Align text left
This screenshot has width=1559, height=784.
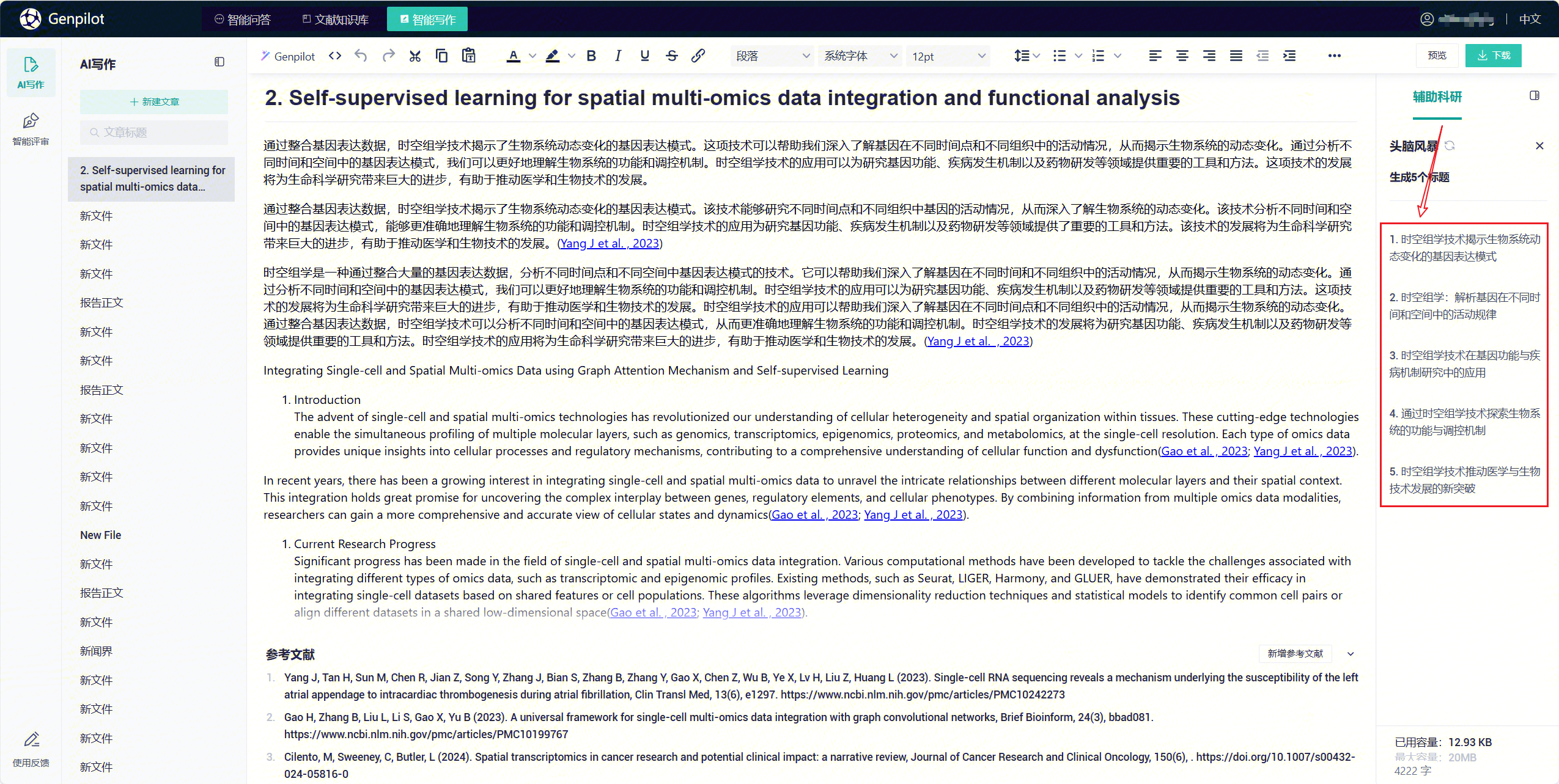pos(1155,56)
